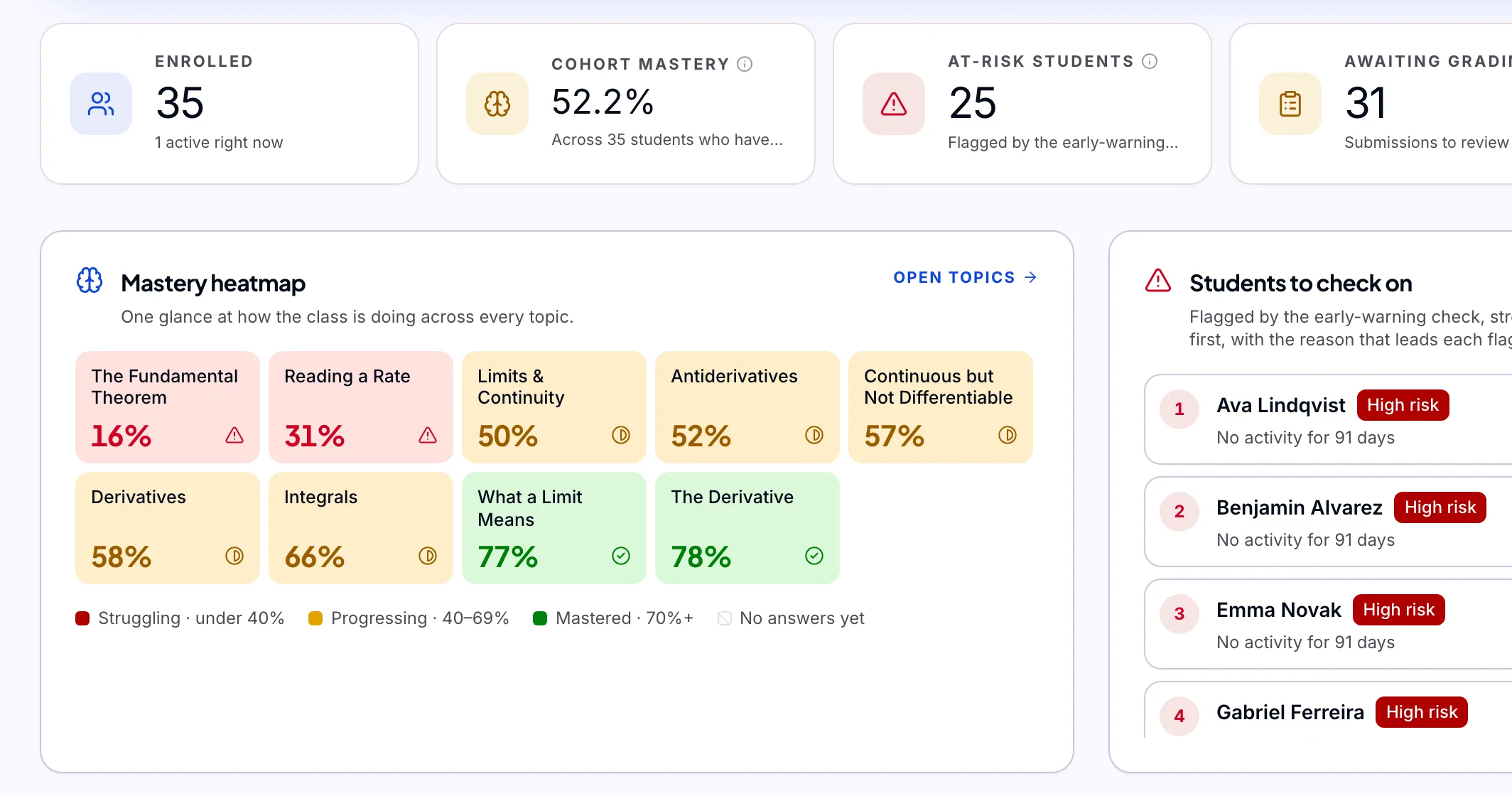This screenshot has height=796, width=1512.
Task: Click warning icon on Reading a Rate tile
Action: tap(428, 435)
